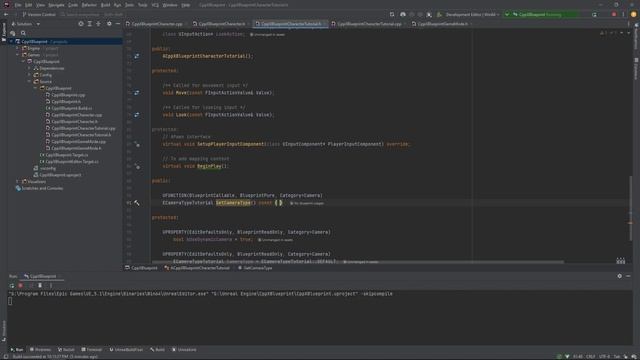Image resolution: width=640 pixels, height=360 pixels.
Task: Click the SetCameraType function name in the code
Action: coord(233,203)
